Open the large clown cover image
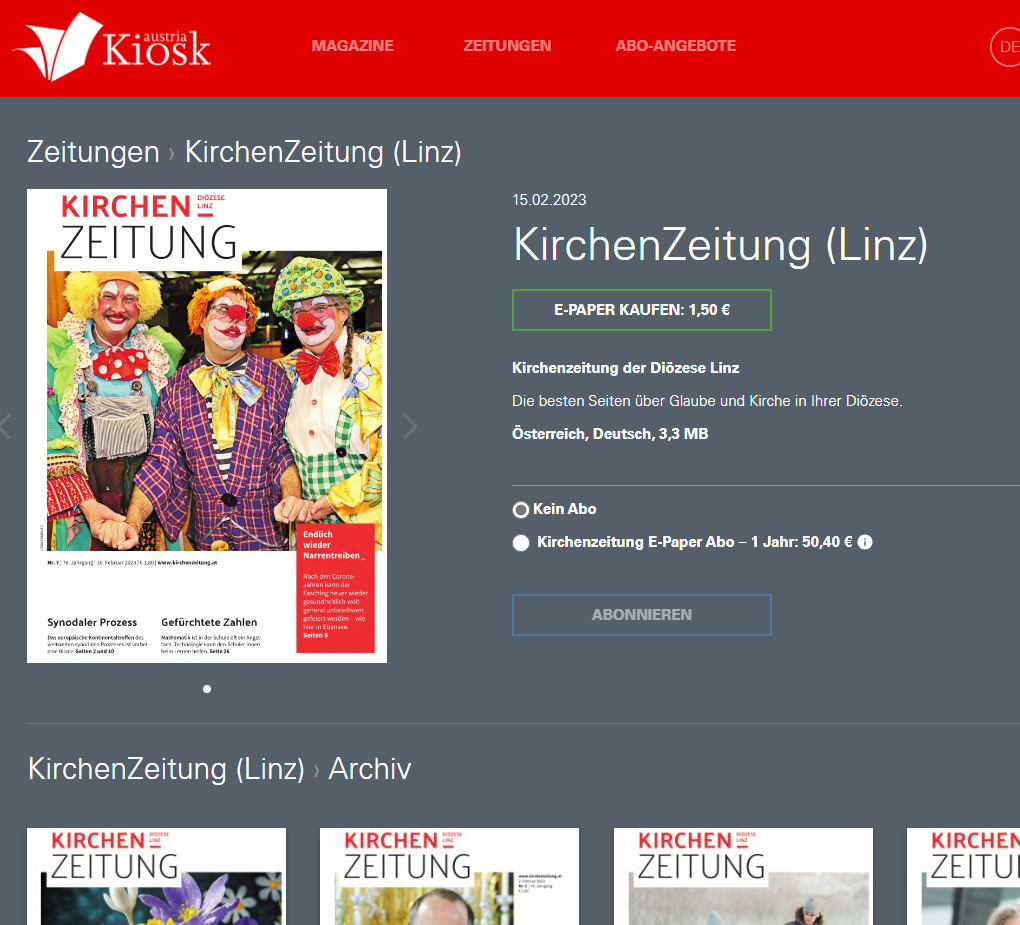 click(x=207, y=425)
